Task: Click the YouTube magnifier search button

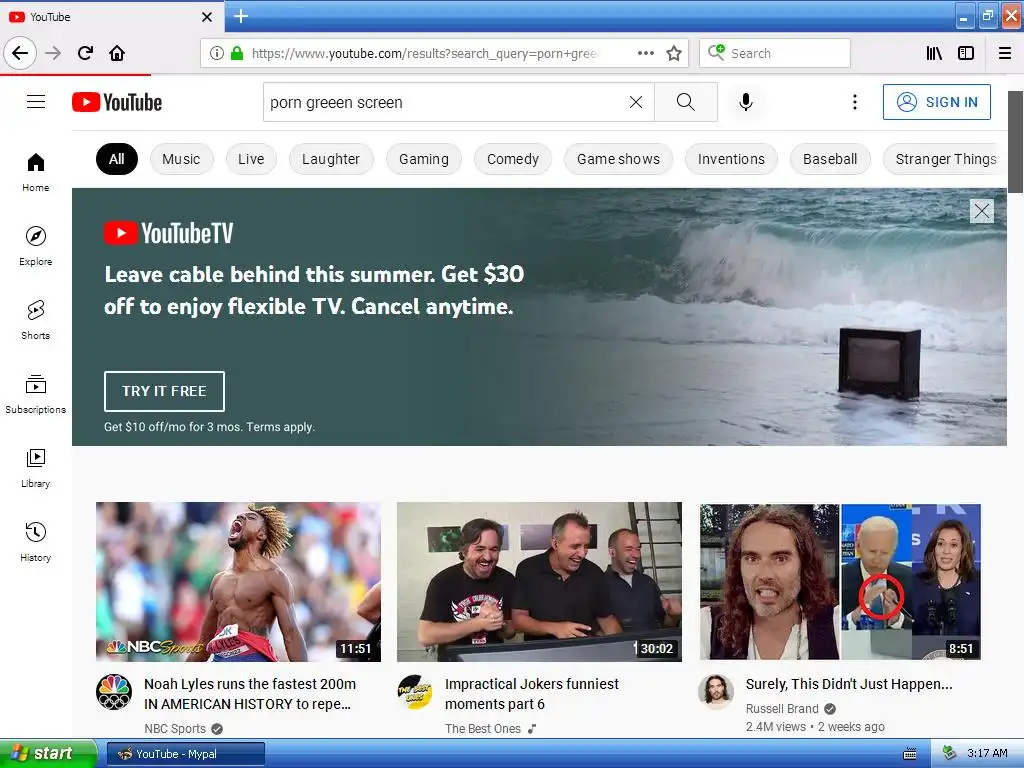Action: tap(686, 102)
